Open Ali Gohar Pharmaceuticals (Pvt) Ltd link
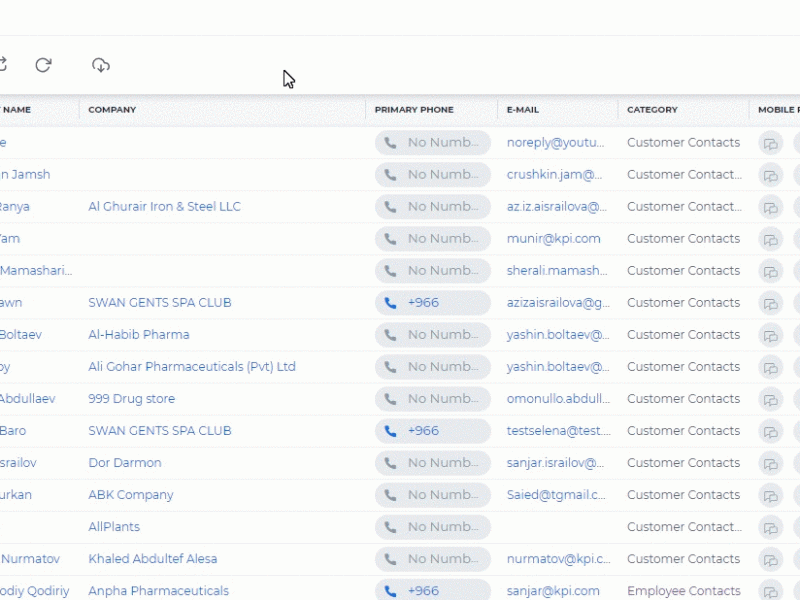The image size is (800, 600). 192,367
